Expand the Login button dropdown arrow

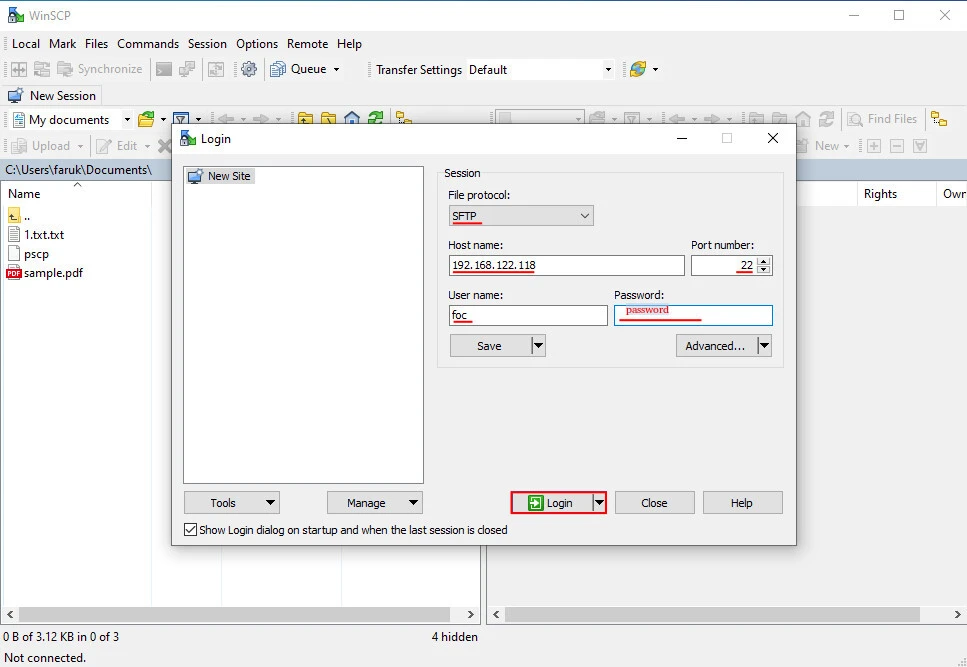pyautogui.click(x=599, y=503)
